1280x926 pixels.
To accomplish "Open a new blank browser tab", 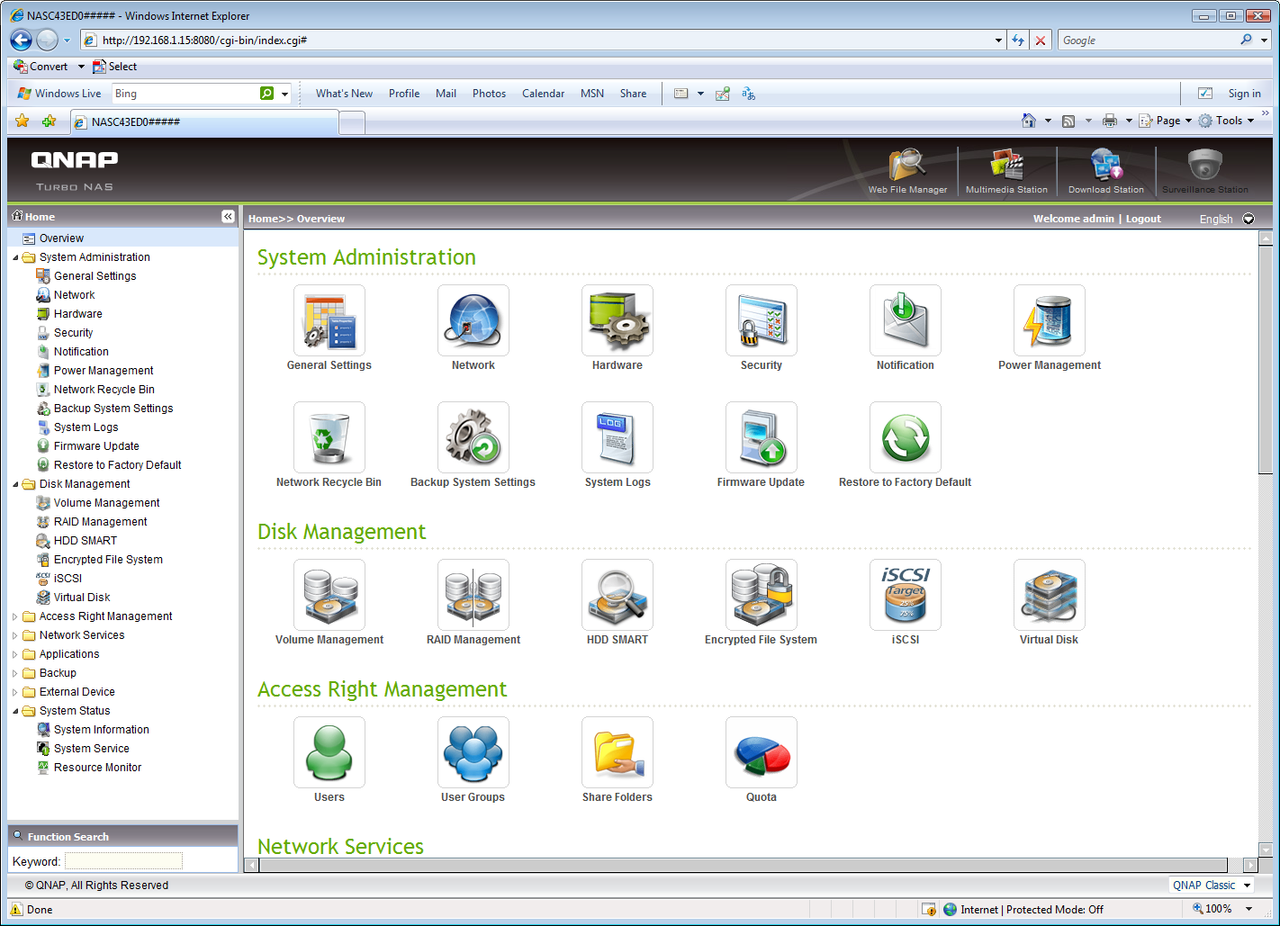I will [352, 123].
